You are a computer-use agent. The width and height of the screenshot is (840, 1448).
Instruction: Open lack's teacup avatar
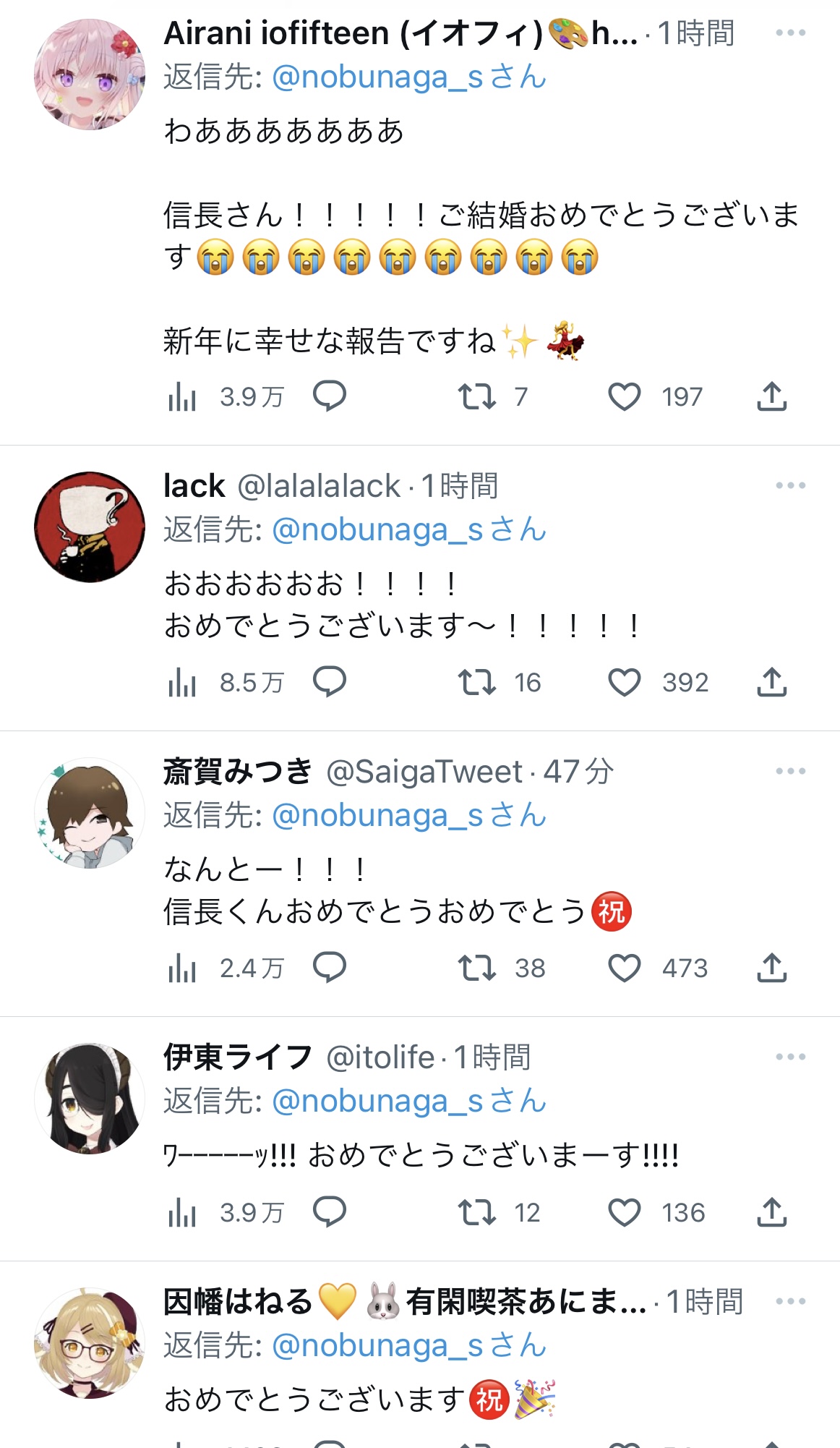90,527
